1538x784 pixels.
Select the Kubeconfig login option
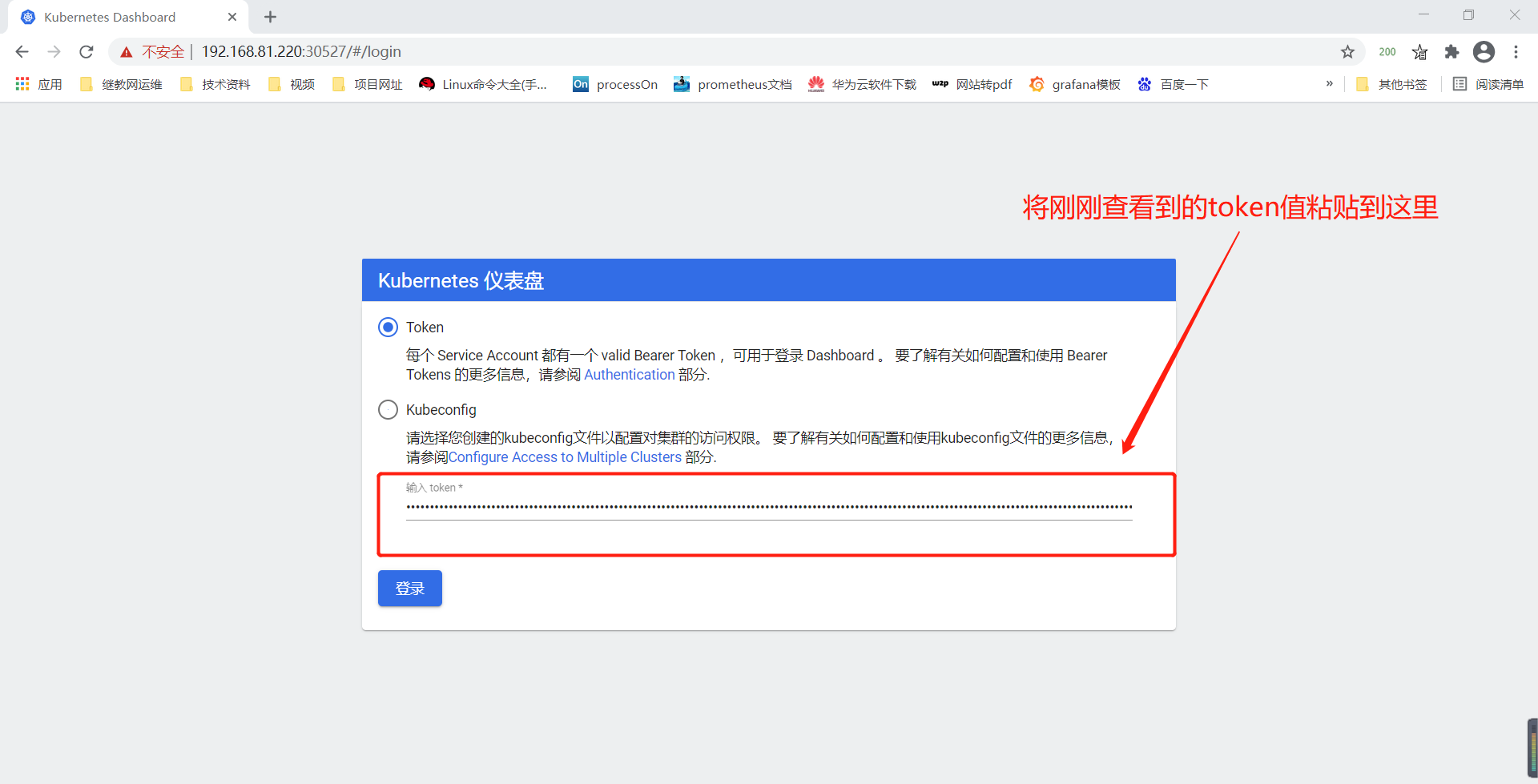click(389, 409)
